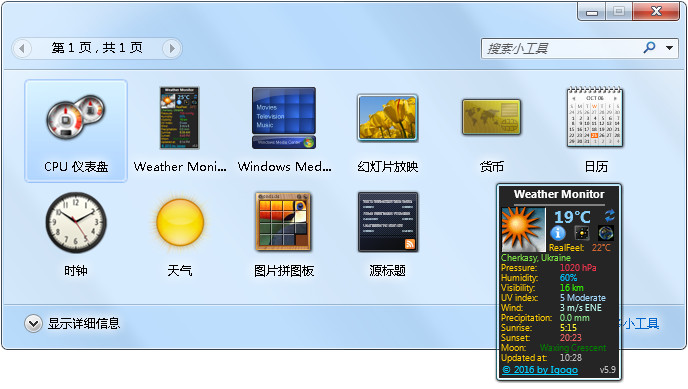This screenshot has width=688, height=389.
Task: Click the small forecast sun icon in Weather Monitor
Action: (x=582, y=233)
